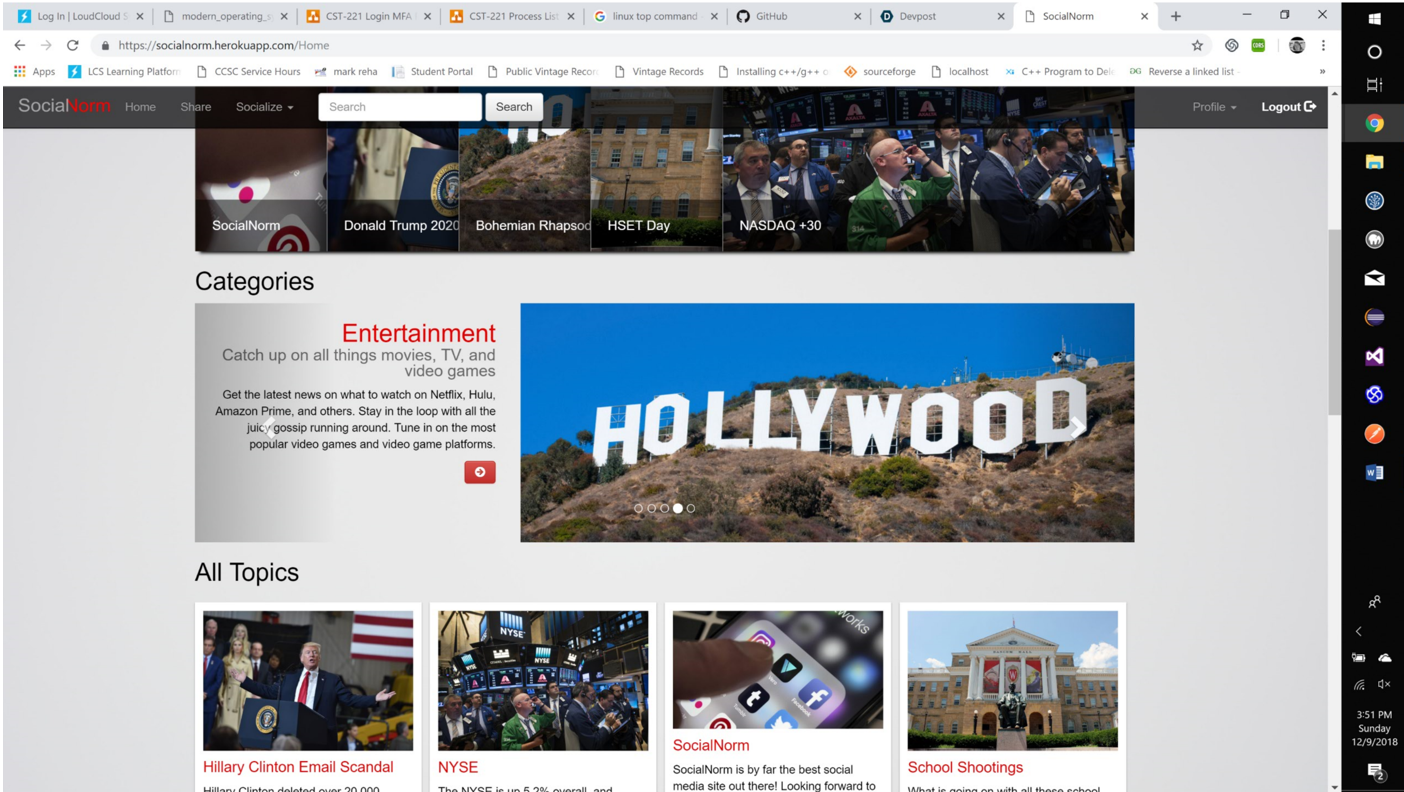Show hidden system tray icons

click(1358, 631)
